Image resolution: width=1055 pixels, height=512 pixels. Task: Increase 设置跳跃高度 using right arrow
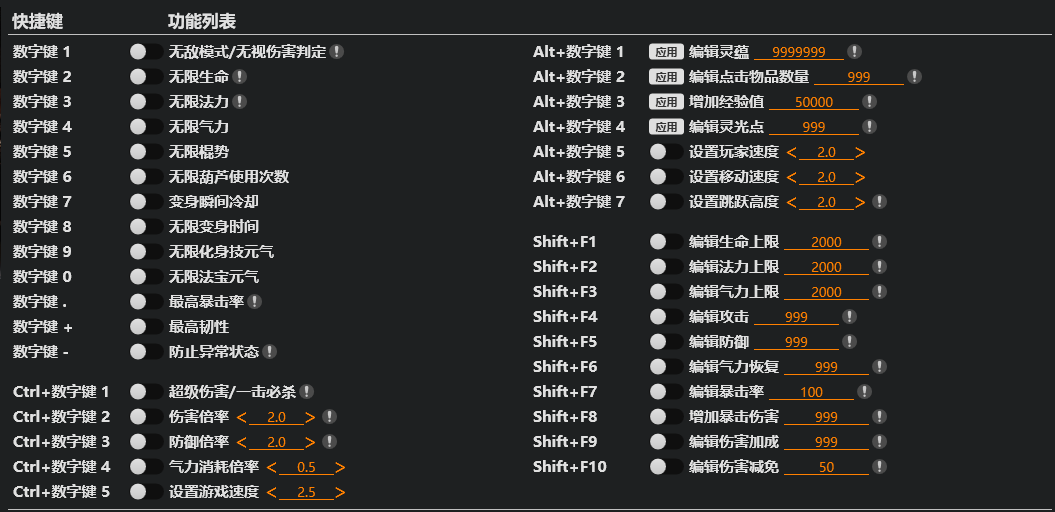[x=860, y=202]
